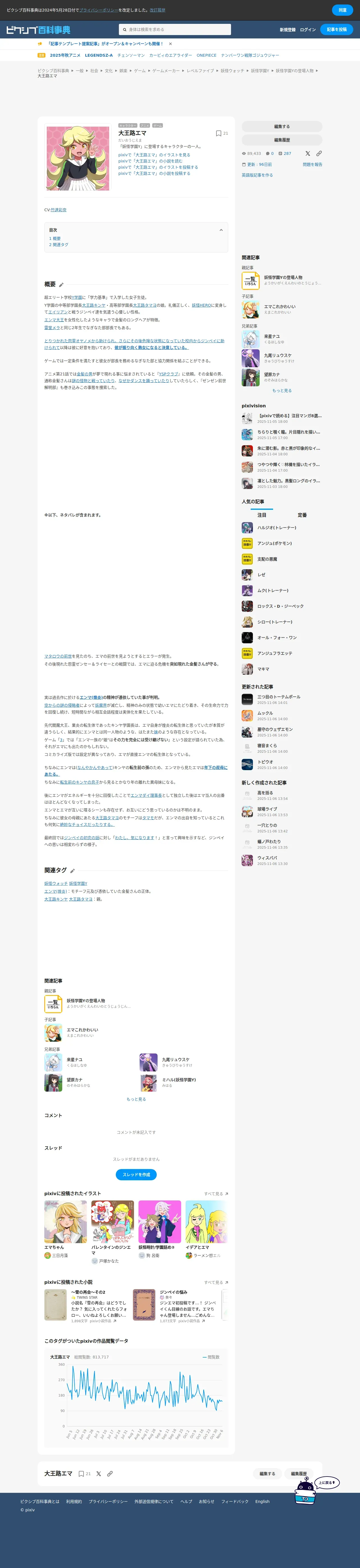
Task: Open the 改訂履歴 link in notice bar
Action: click(x=158, y=10)
